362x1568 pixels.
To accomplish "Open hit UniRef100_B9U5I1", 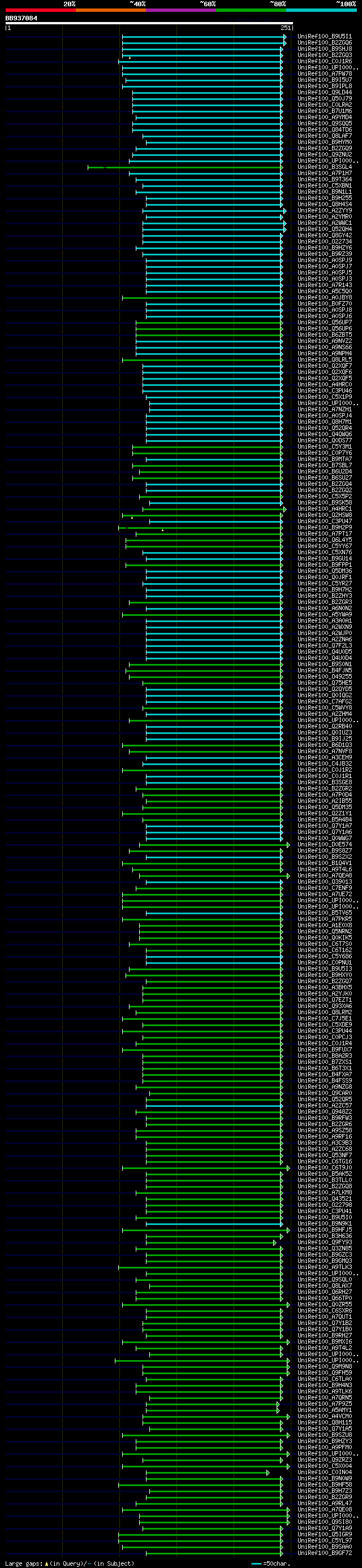I will 324,37.
